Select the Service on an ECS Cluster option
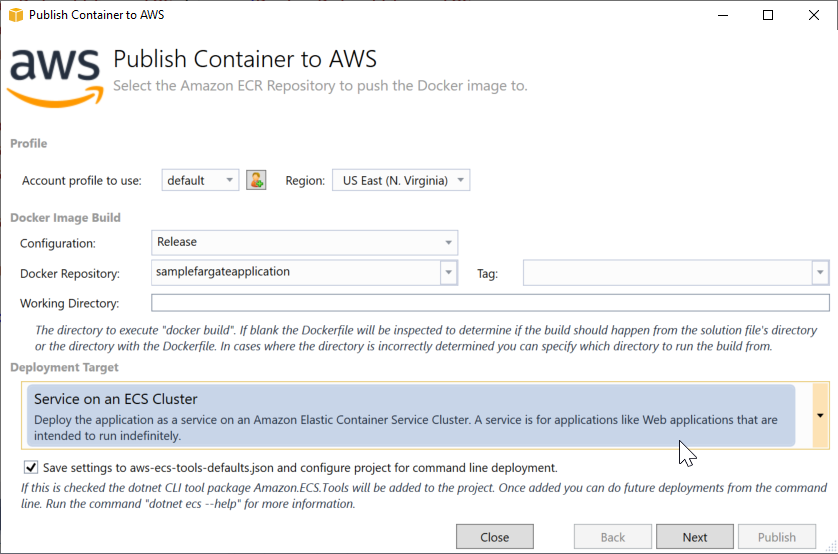This screenshot has height=554, width=838. 410,416
